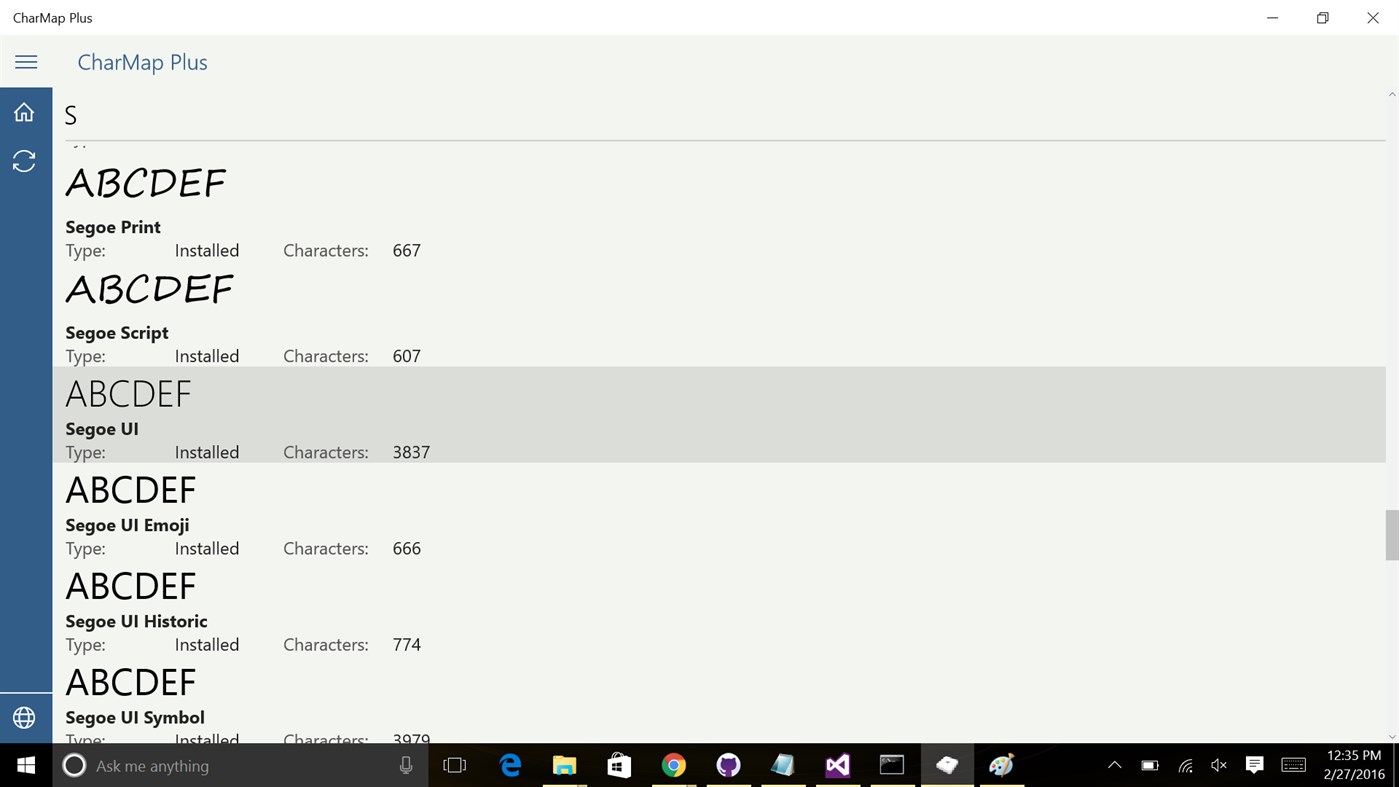Expand hidden system tray icons

pos(1114,765)
